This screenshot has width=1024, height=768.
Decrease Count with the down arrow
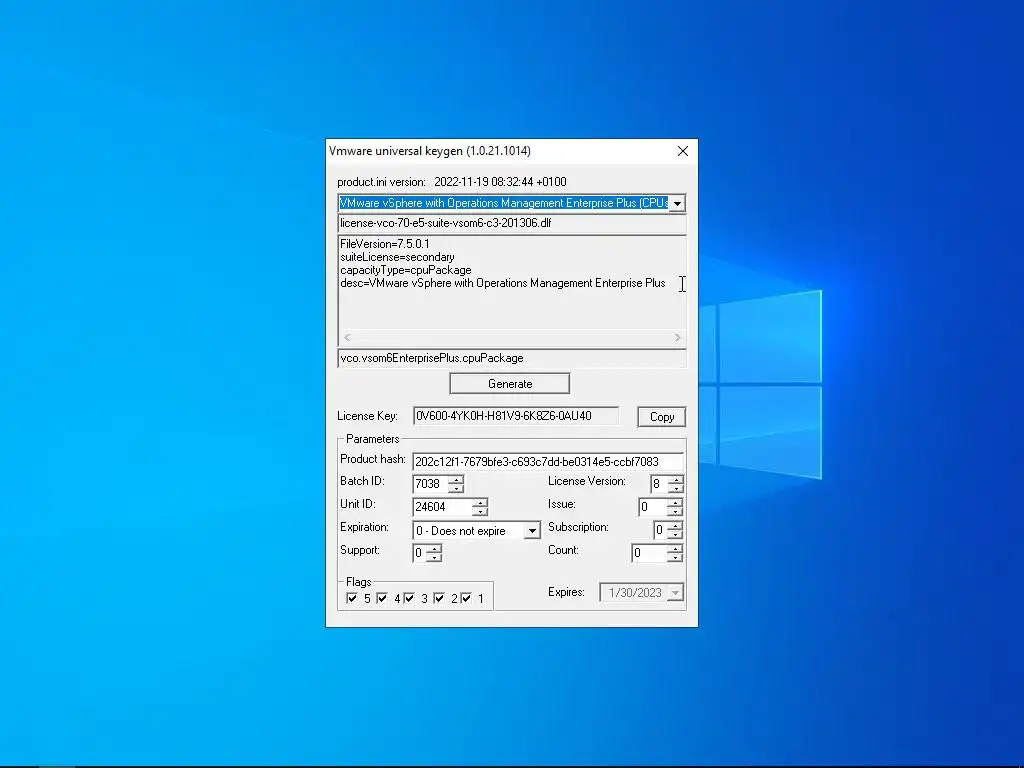coord(675,558)
